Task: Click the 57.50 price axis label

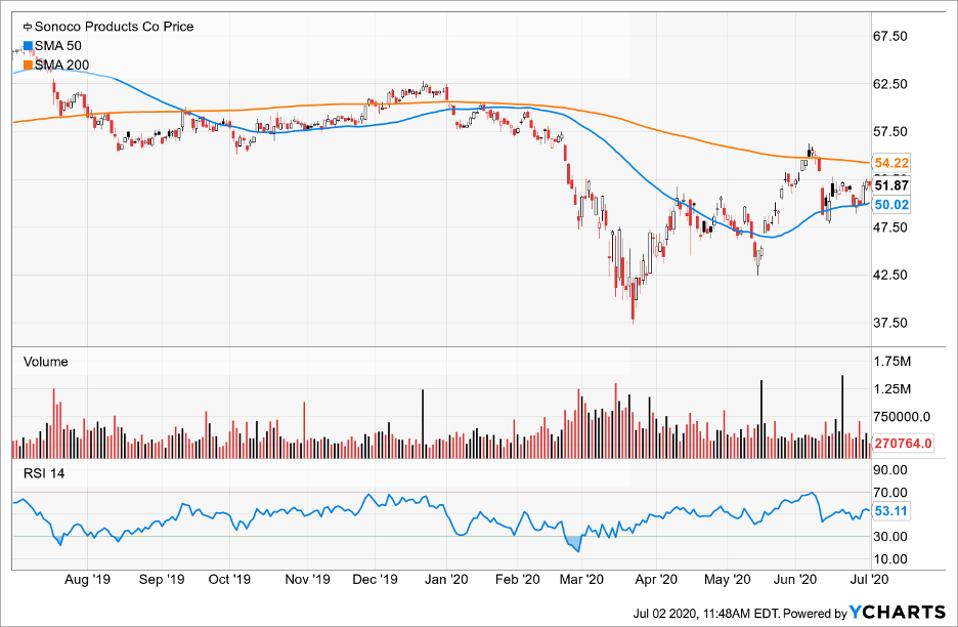Action: [890, 132]
